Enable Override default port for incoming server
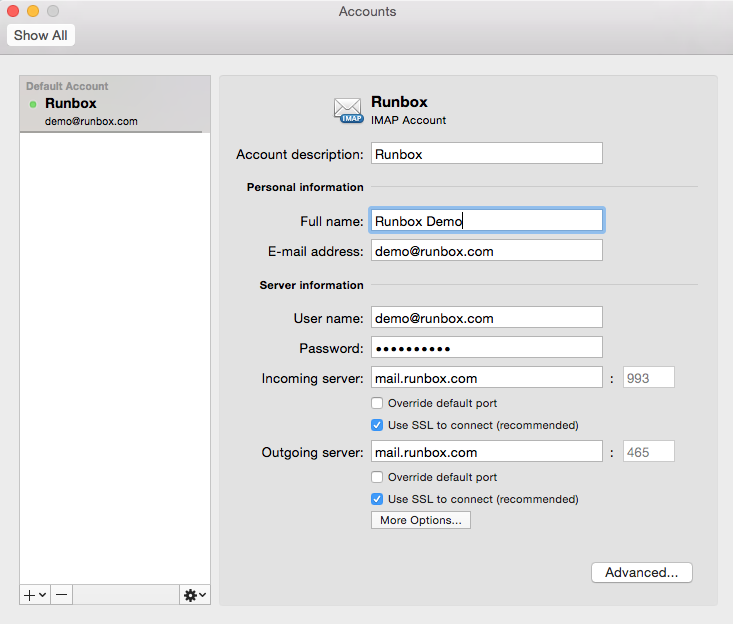Viewport: 733px width, 624px height. [x=377, y=403]
